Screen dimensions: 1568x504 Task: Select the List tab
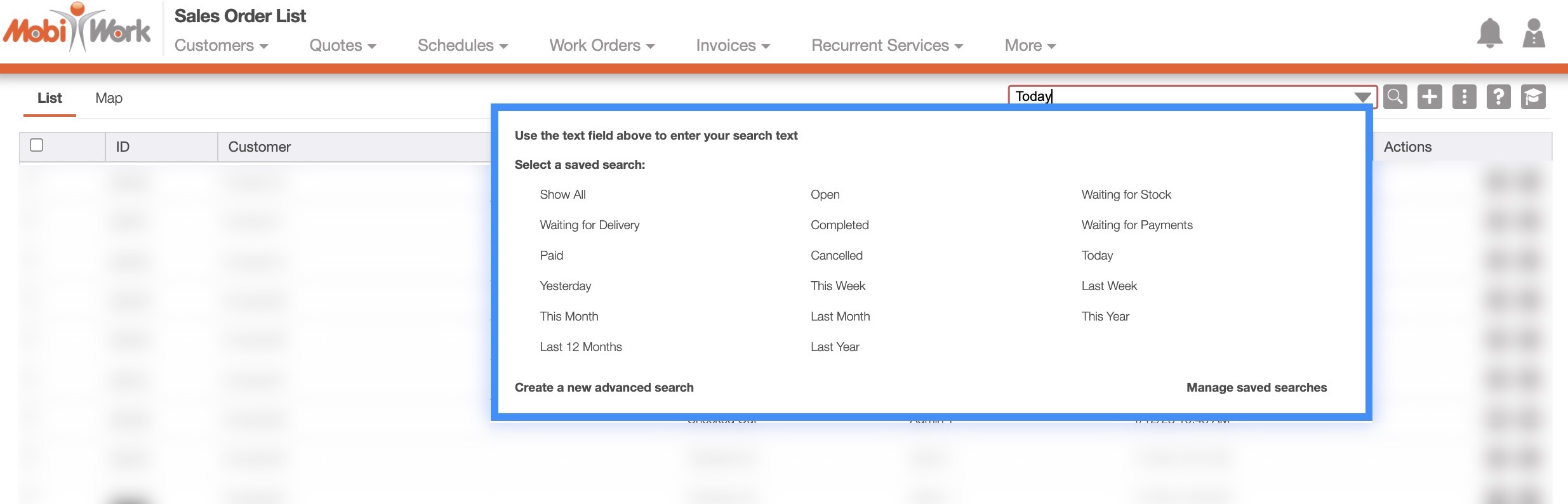(50, 98)
